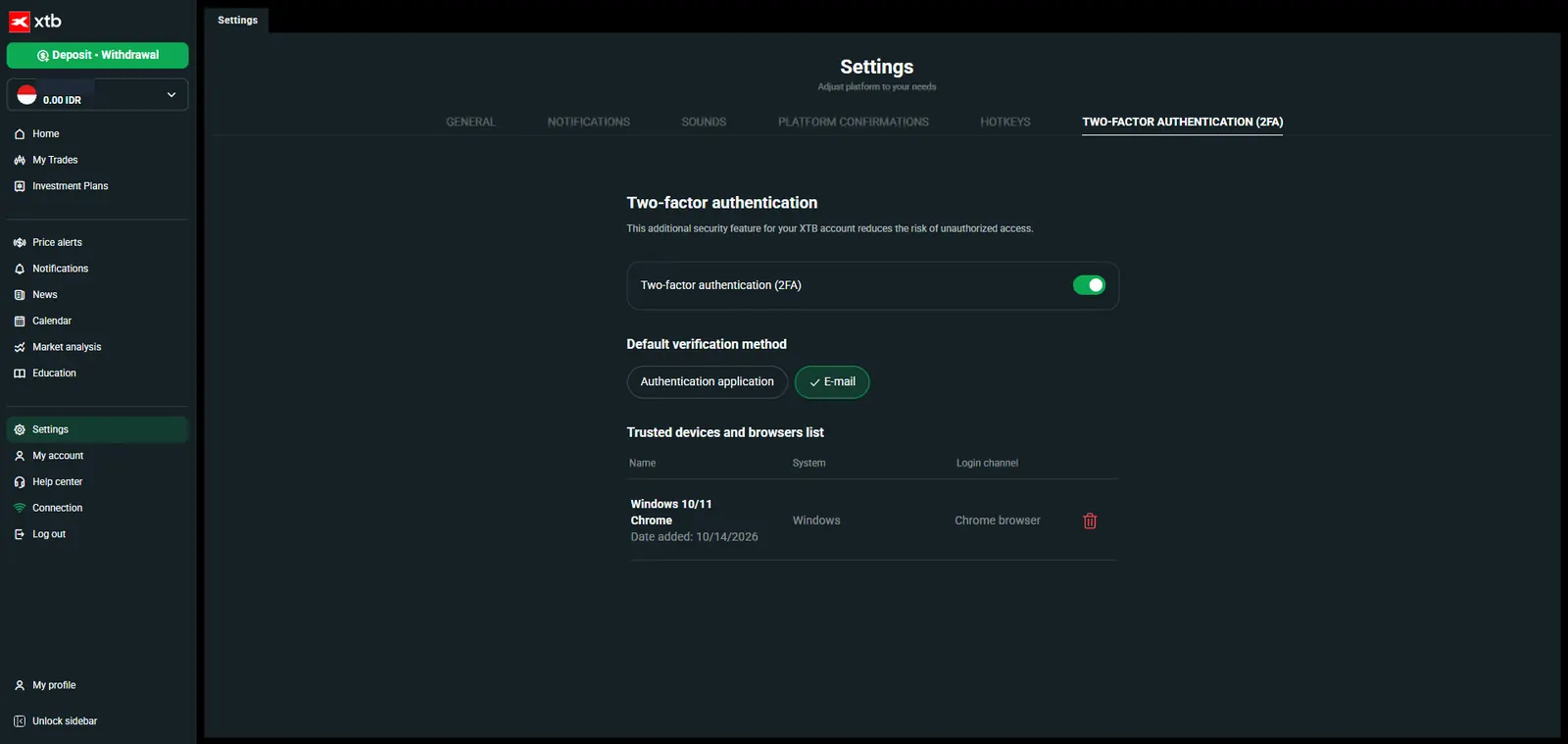Viewport: 1568px width, 744px height.
Task: Click the Deposit - Withdrawal button
Action: coord(97,56)
